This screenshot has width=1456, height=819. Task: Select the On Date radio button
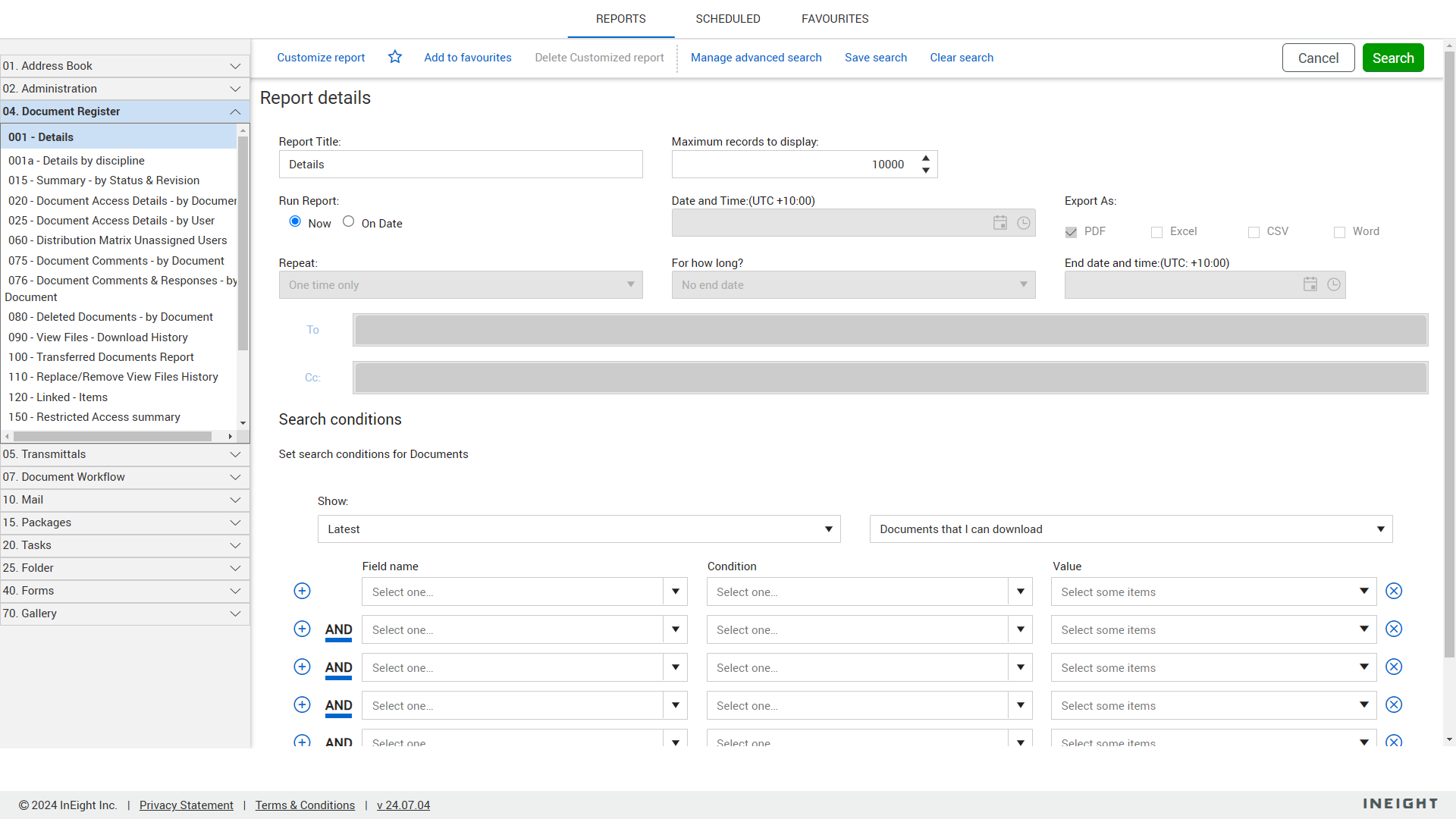click(348, 221)
